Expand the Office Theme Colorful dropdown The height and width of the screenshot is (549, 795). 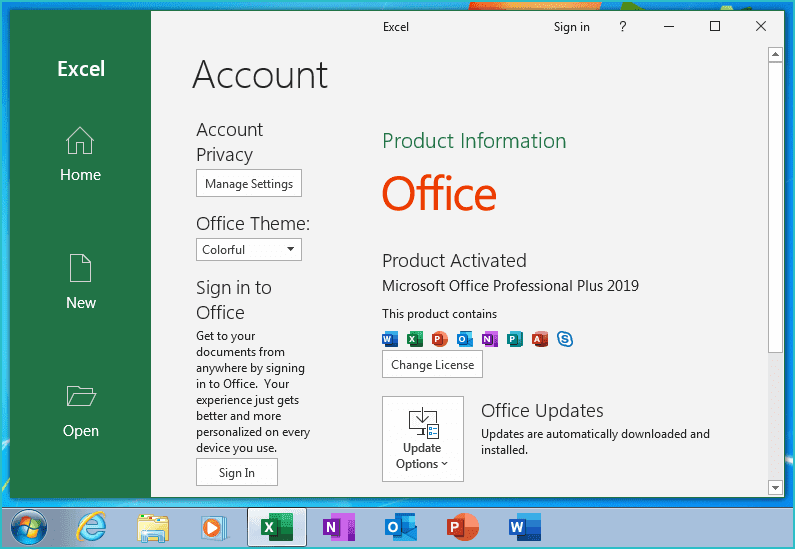click(248, 249)
